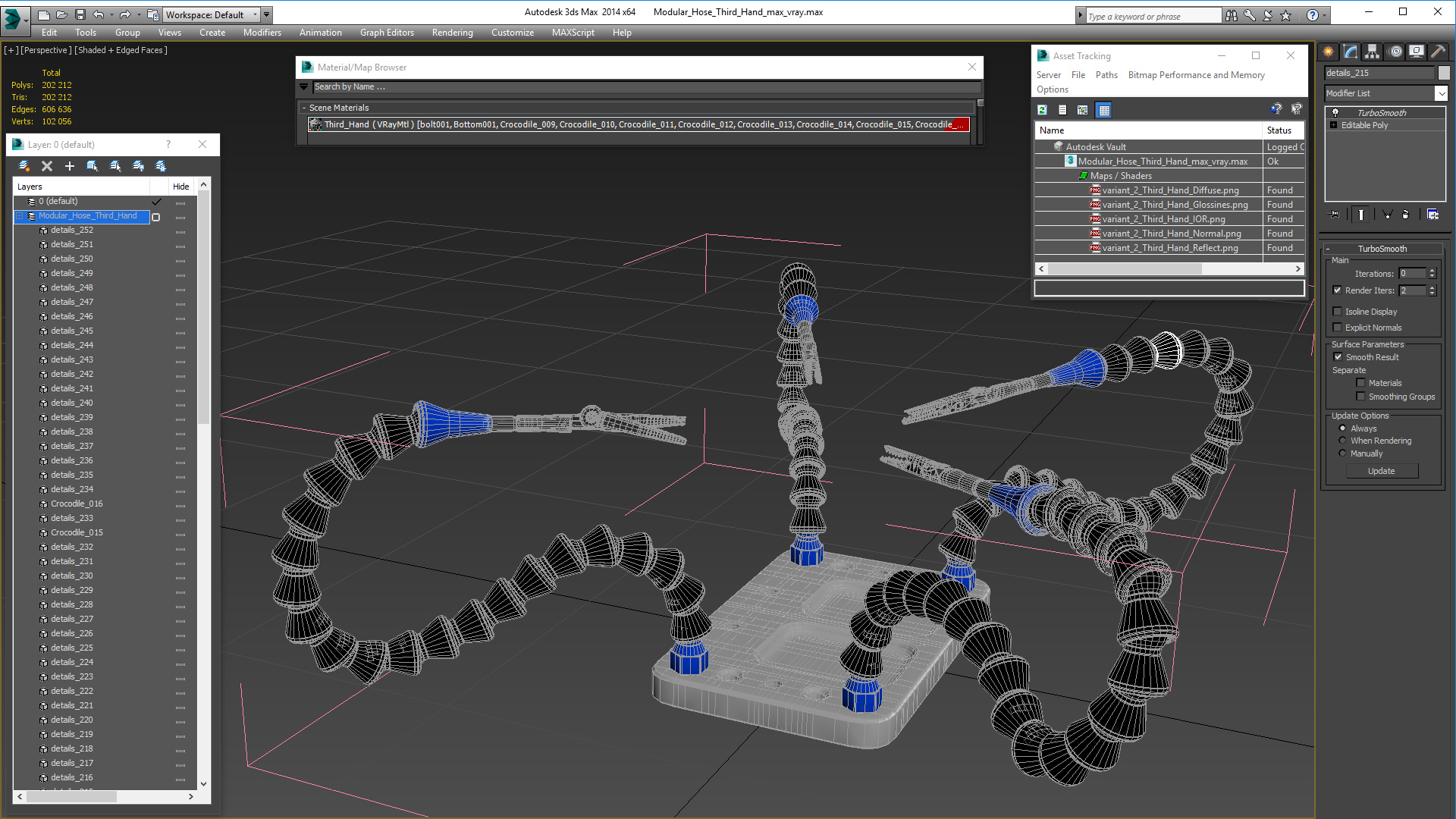The image size is (1456, 819).
Task: Click Configure Modifier Sets icon
Action: tap(1432, 215)
